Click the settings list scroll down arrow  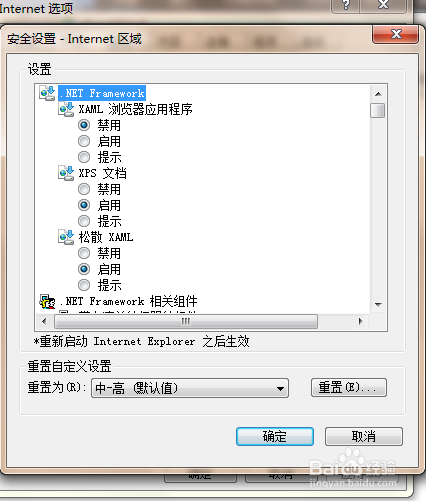pyautogui.click(x=378, y=304)
